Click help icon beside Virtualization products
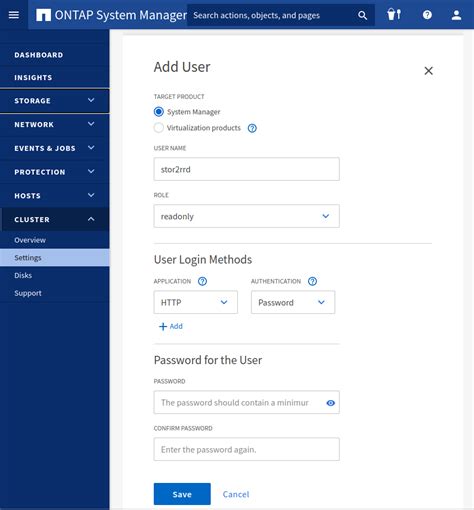 [252, 128]
